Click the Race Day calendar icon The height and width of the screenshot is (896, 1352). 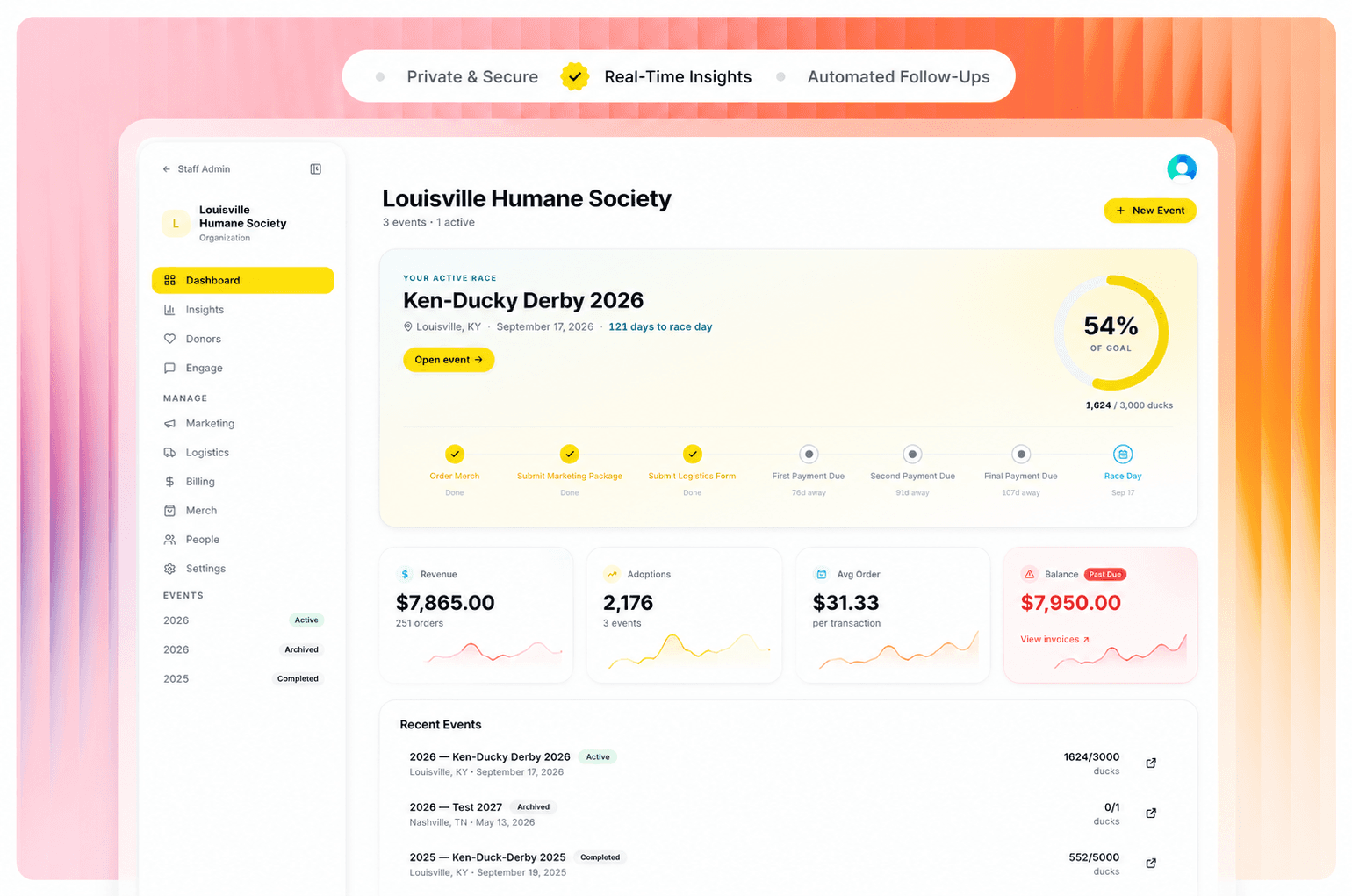[x=1123, y=455]
